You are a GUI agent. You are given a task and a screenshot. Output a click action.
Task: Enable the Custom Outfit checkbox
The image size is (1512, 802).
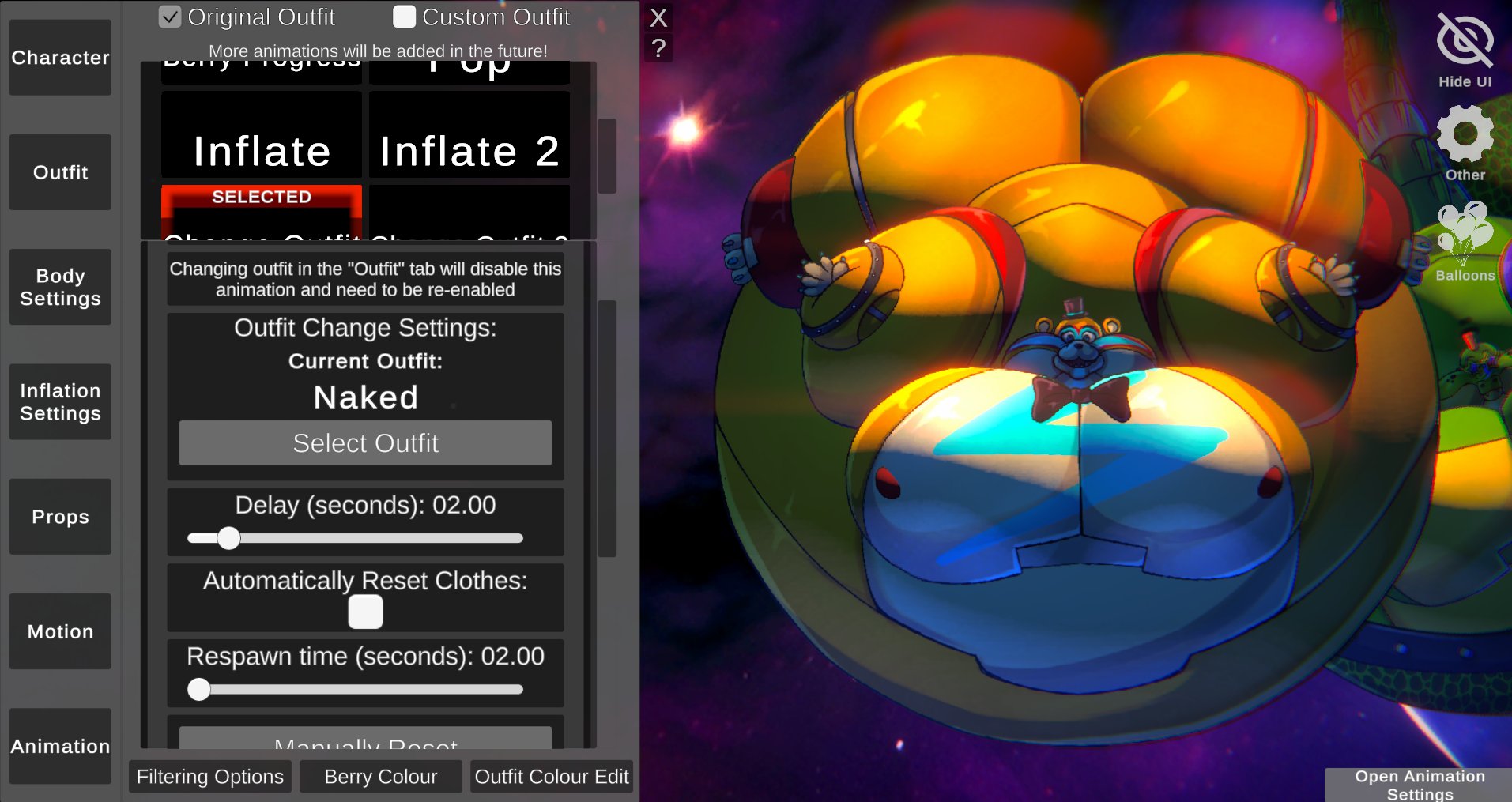click(404, 17)
